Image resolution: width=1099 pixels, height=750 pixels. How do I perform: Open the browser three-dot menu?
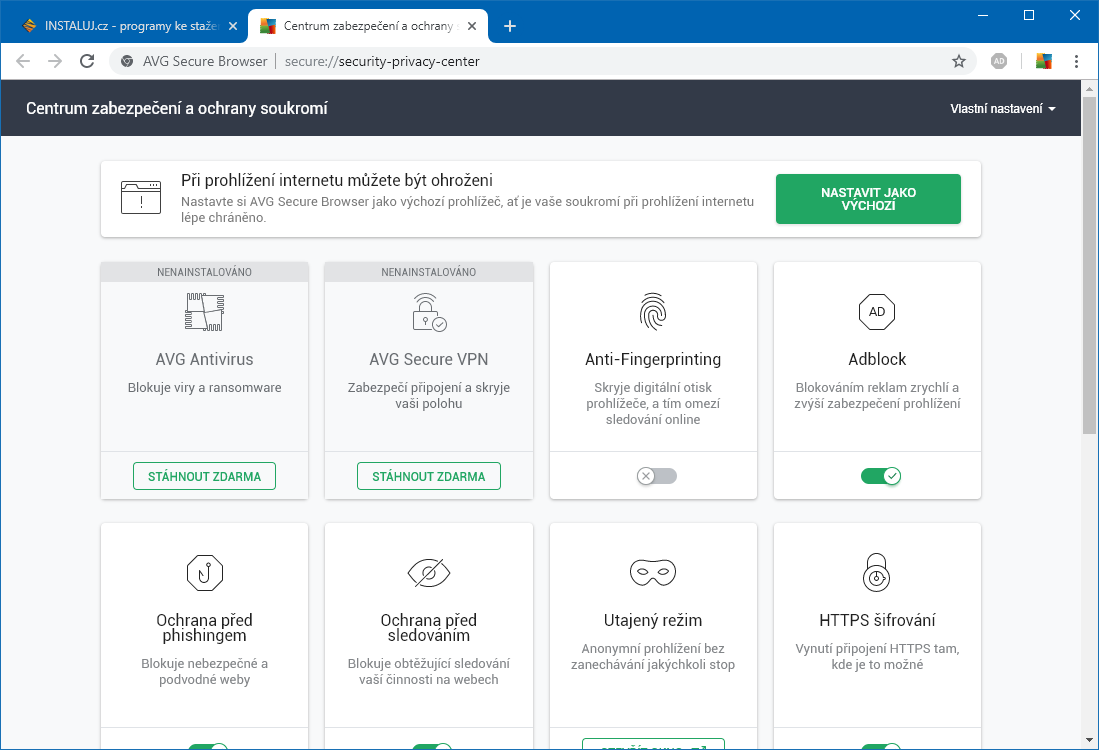point(1076,61)
